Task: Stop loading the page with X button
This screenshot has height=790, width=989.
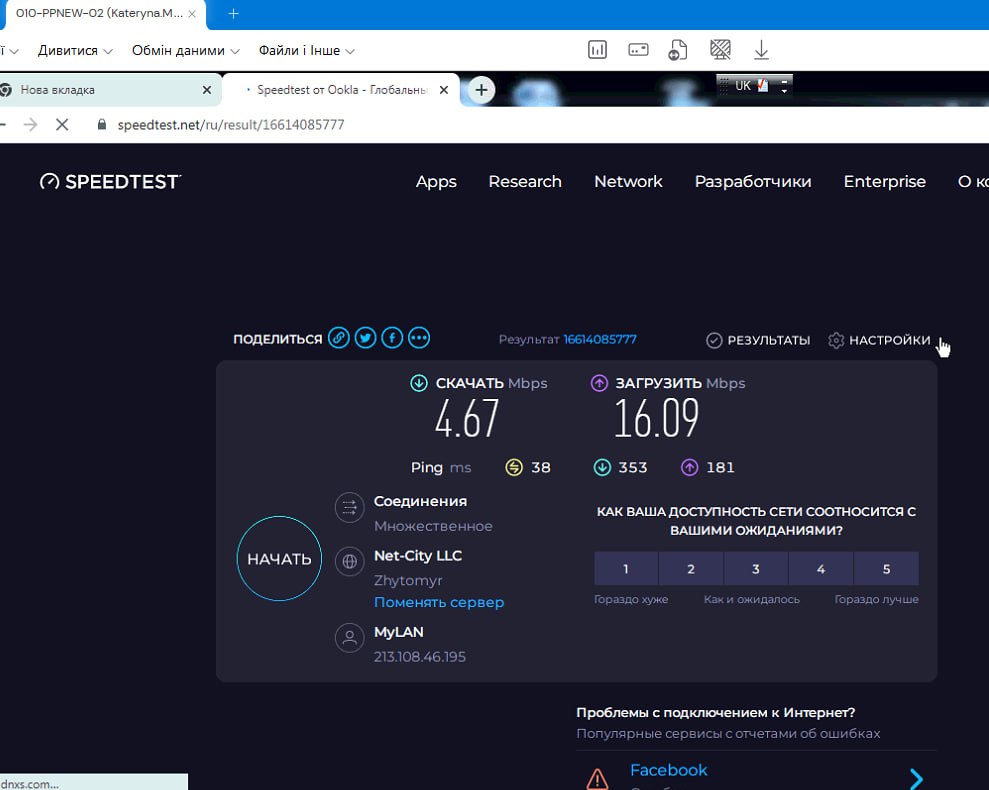Action: point(62,124)
